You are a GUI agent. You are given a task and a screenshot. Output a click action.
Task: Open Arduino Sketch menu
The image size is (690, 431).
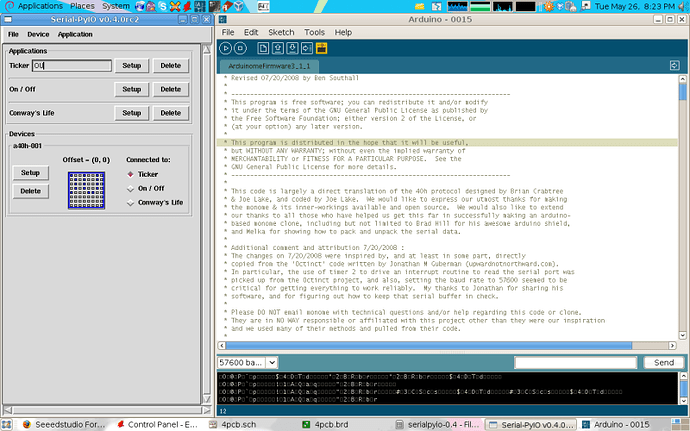(281, 32)
